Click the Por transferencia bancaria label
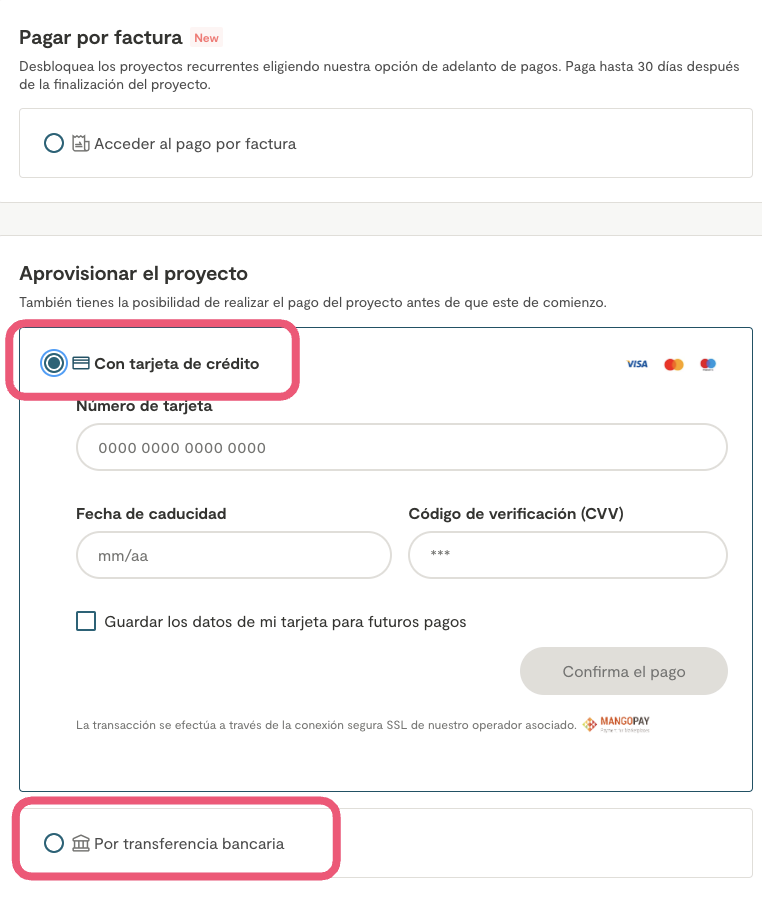This screenshot has height=898, width=762. point(189,843)
